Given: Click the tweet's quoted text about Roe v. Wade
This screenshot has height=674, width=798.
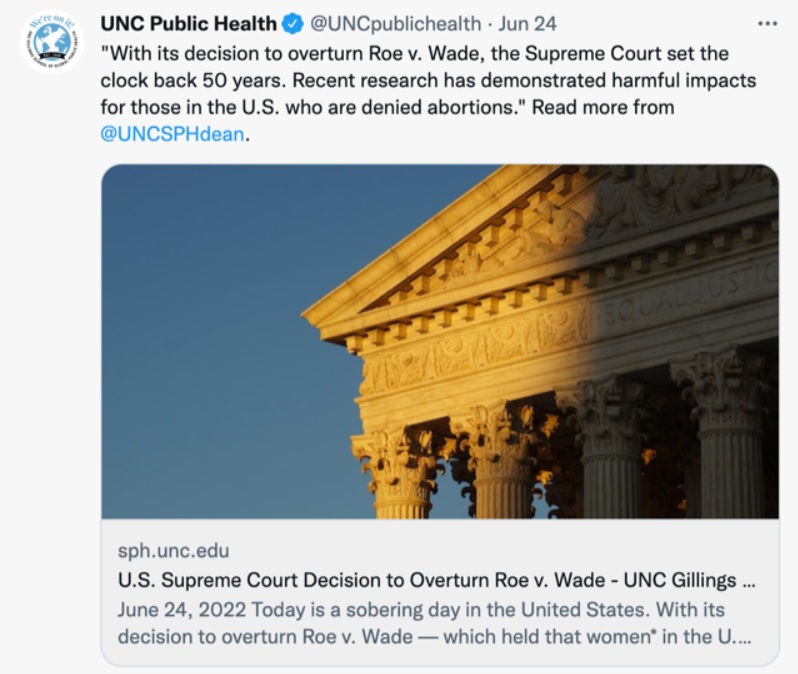Looking at the screenshot, I should click(x=400, y=53).
